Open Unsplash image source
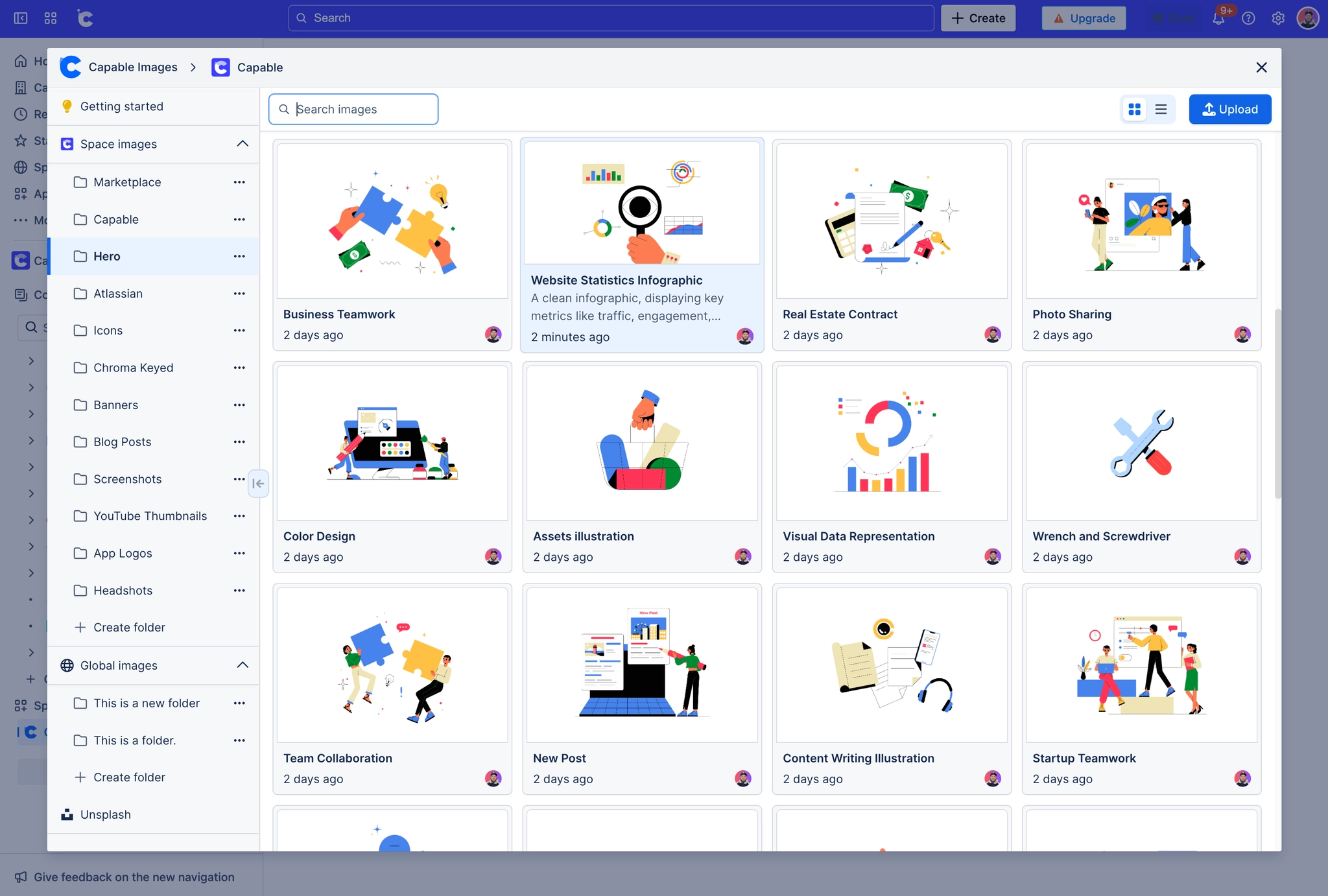Screen dimensions: 1328x896 pos(105,814)
